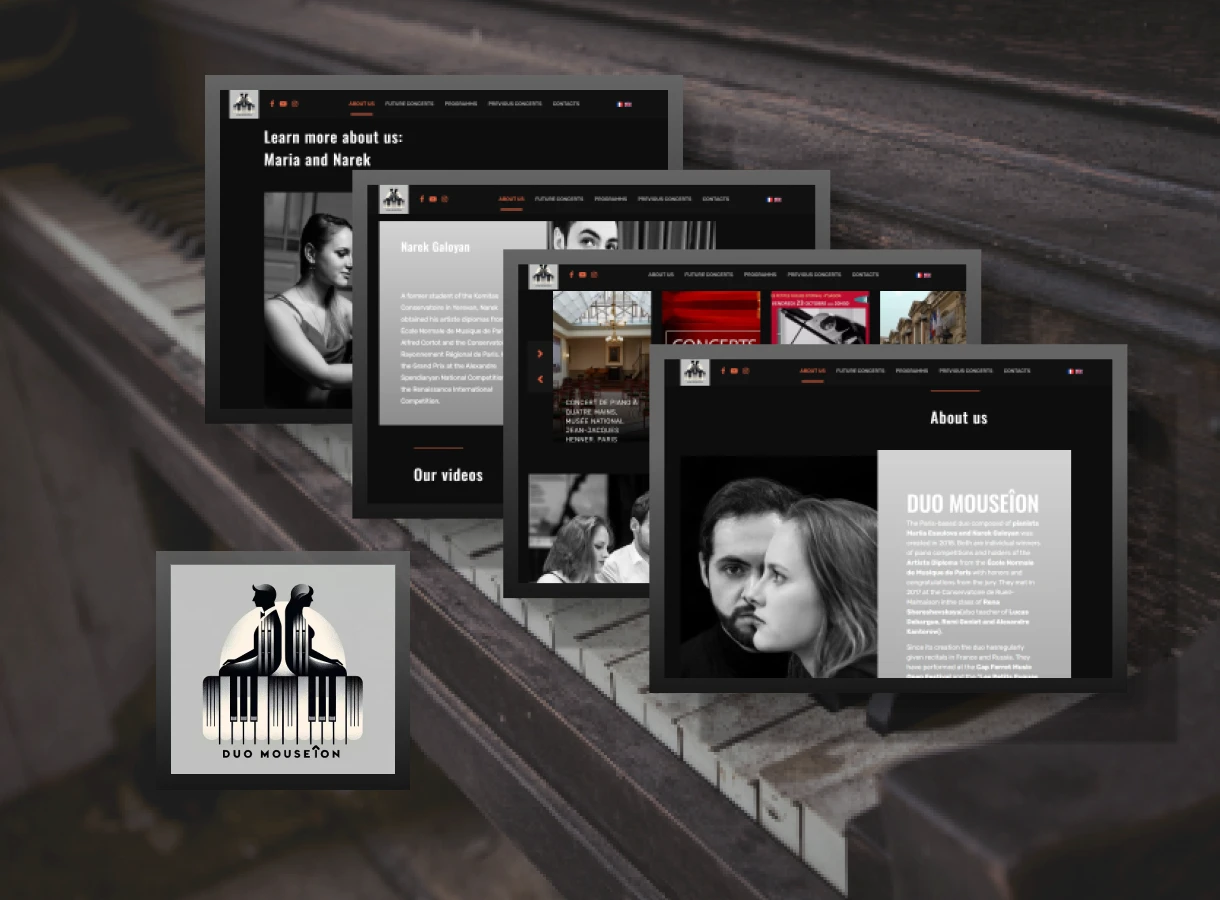Screen dimensions: 1220x900
Task: Click the Instagram icon on the Narek Galoyan page
Action: tap(445, 199)
